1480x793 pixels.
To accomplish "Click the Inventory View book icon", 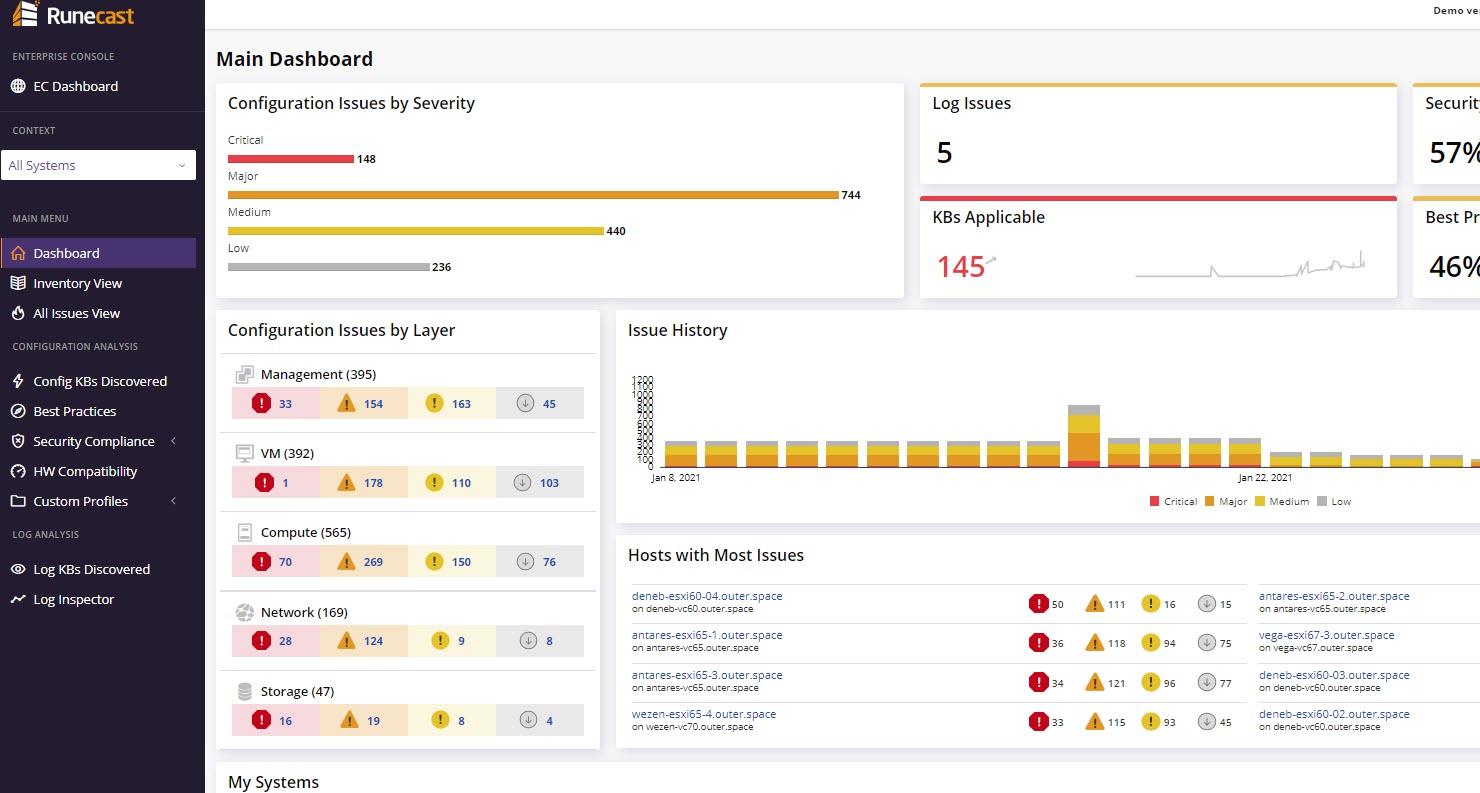I will (18, 283).
